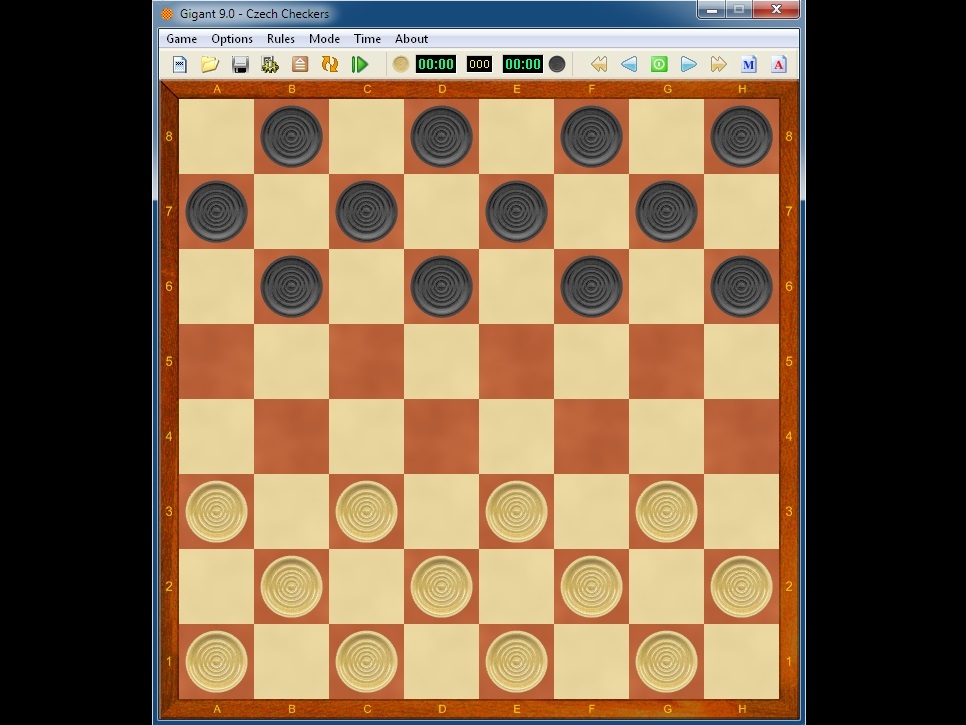The height and width of the screenshot is (725, 966).
Task: Select the white checker on C3
Action: (x=367, y=511)
